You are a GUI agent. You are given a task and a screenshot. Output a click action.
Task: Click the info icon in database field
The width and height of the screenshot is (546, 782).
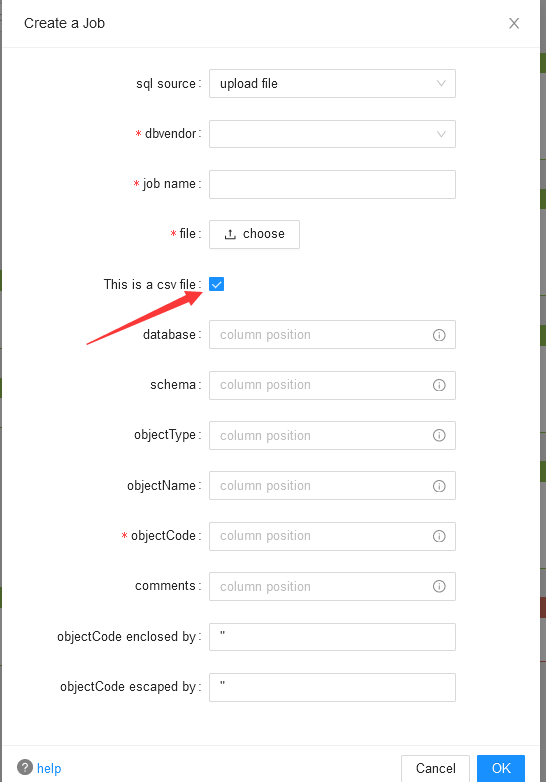[x=439, y=335]
